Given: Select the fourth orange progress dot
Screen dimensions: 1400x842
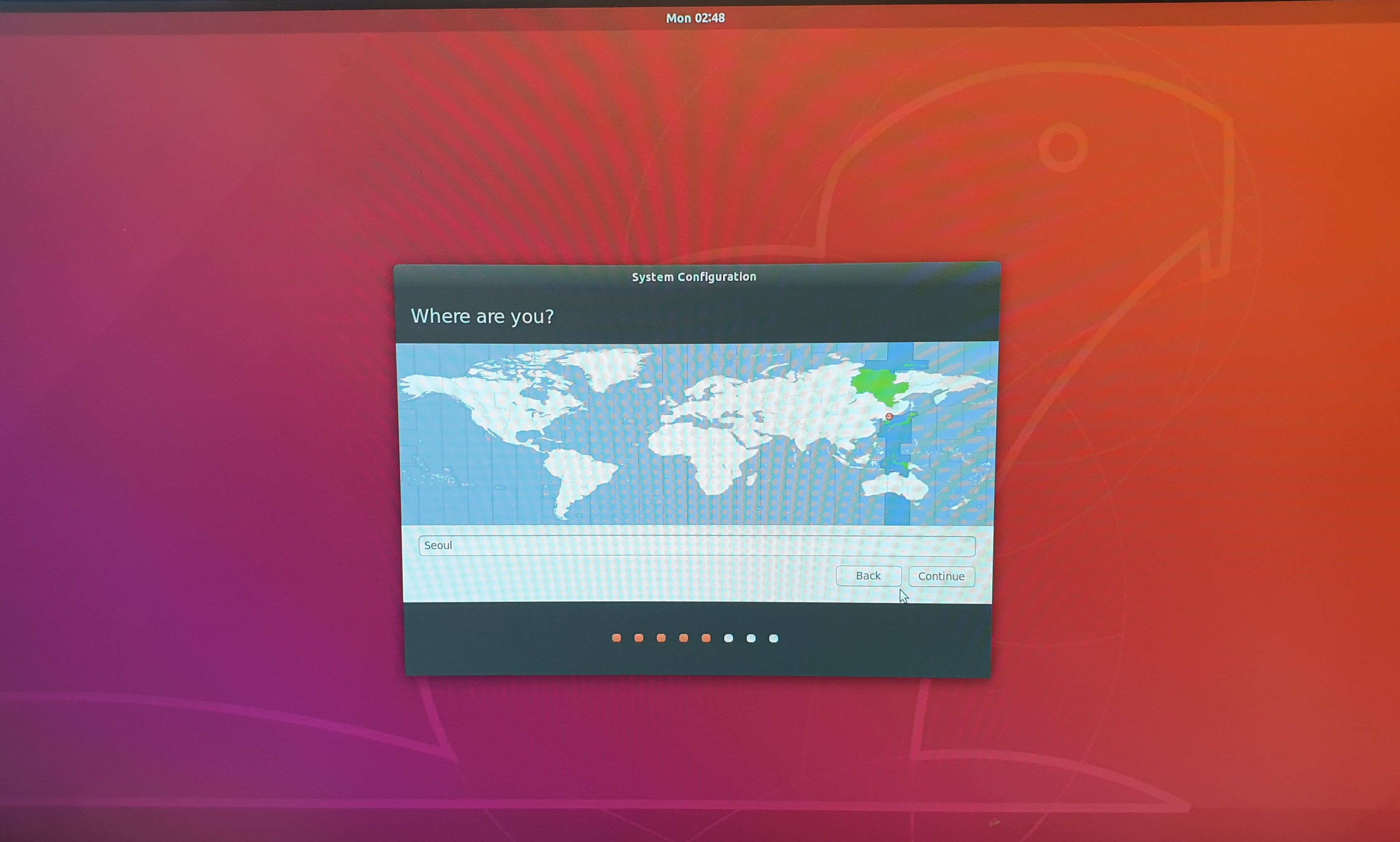Looking at the screenshot, I should (x=683, y=638).
